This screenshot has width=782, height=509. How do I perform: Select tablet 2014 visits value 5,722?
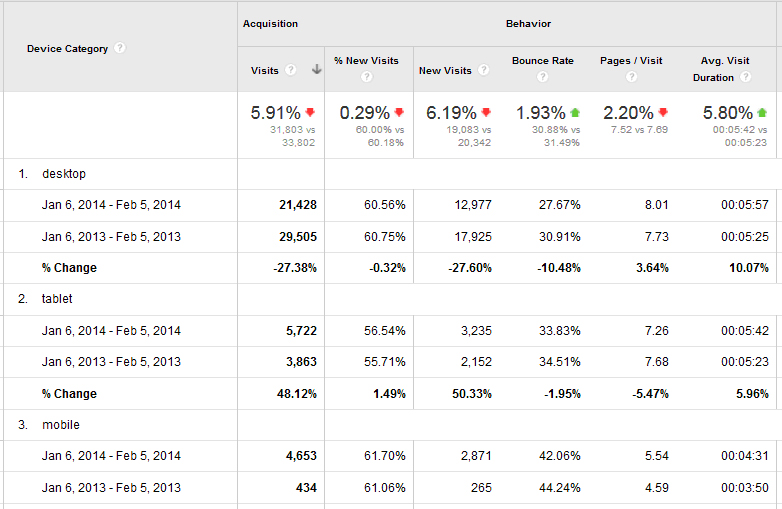pyautogui.click(x=301, y=331)
